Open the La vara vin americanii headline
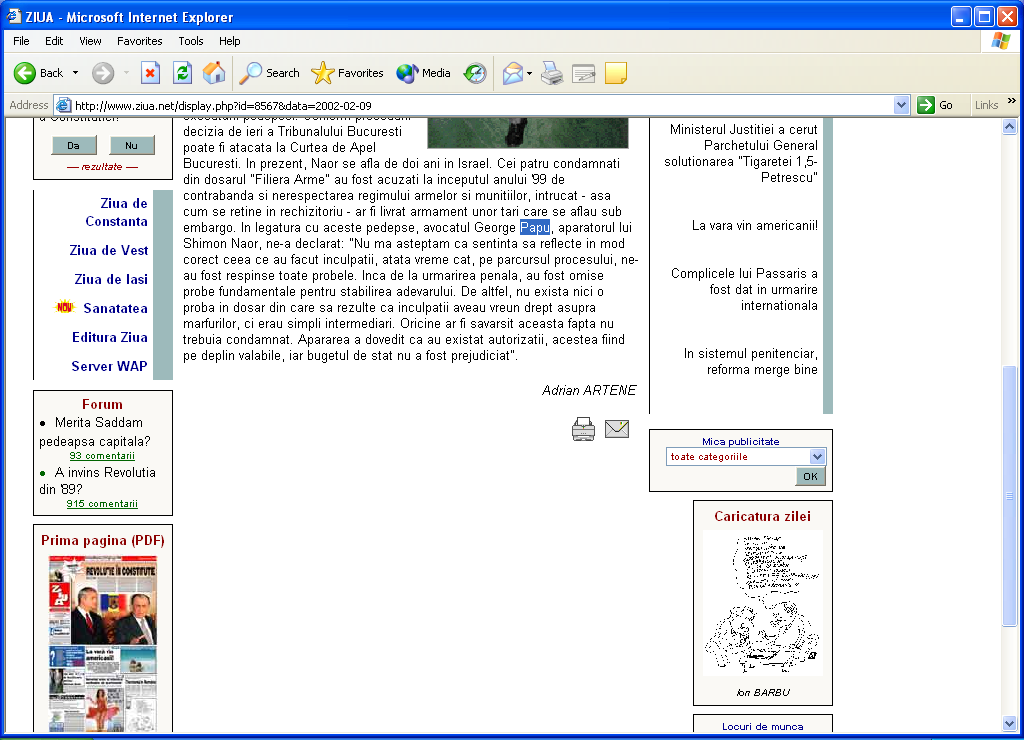1028x740 pixels. click(755, 225)
